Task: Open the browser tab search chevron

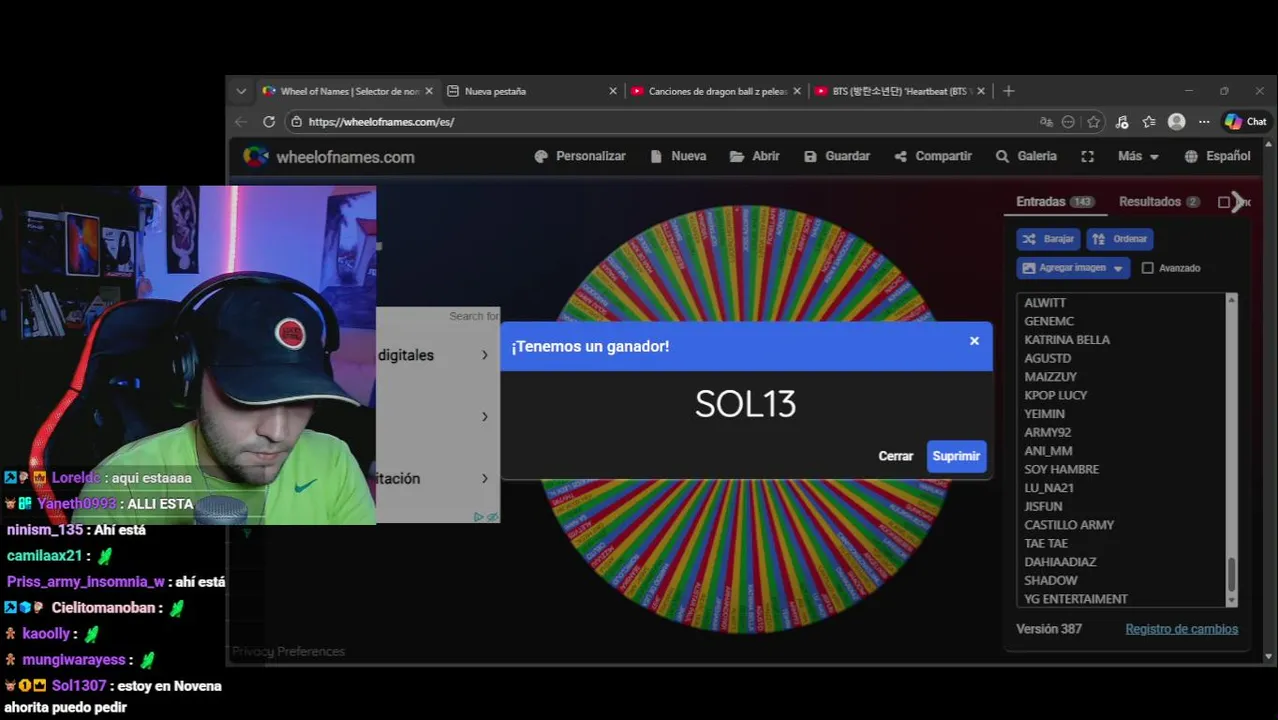Action: coord(241,91)
